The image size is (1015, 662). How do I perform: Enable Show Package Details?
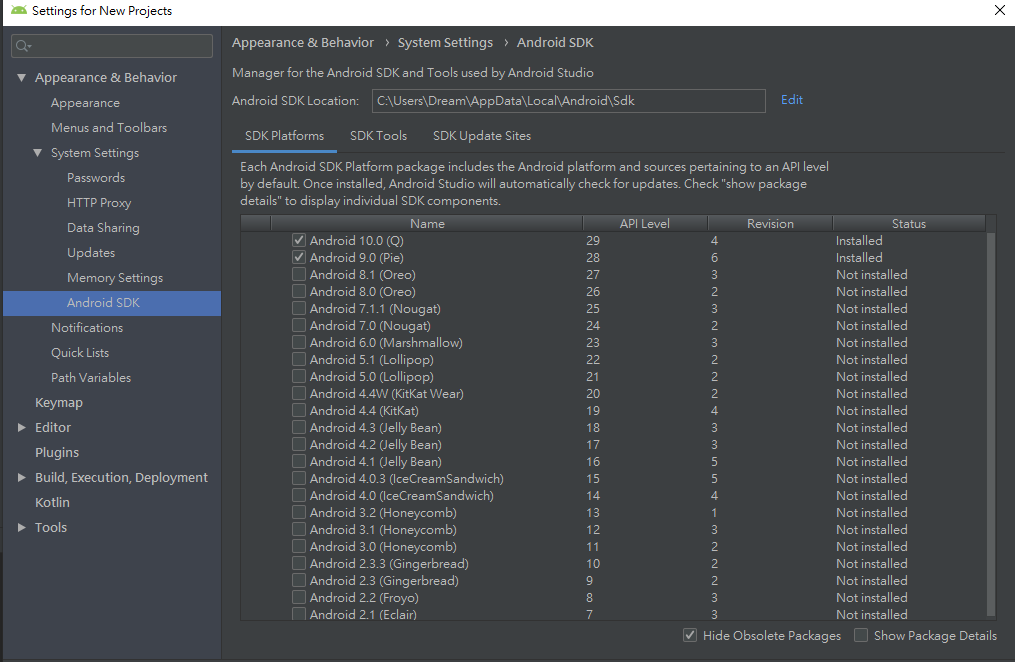coord(861,635)
